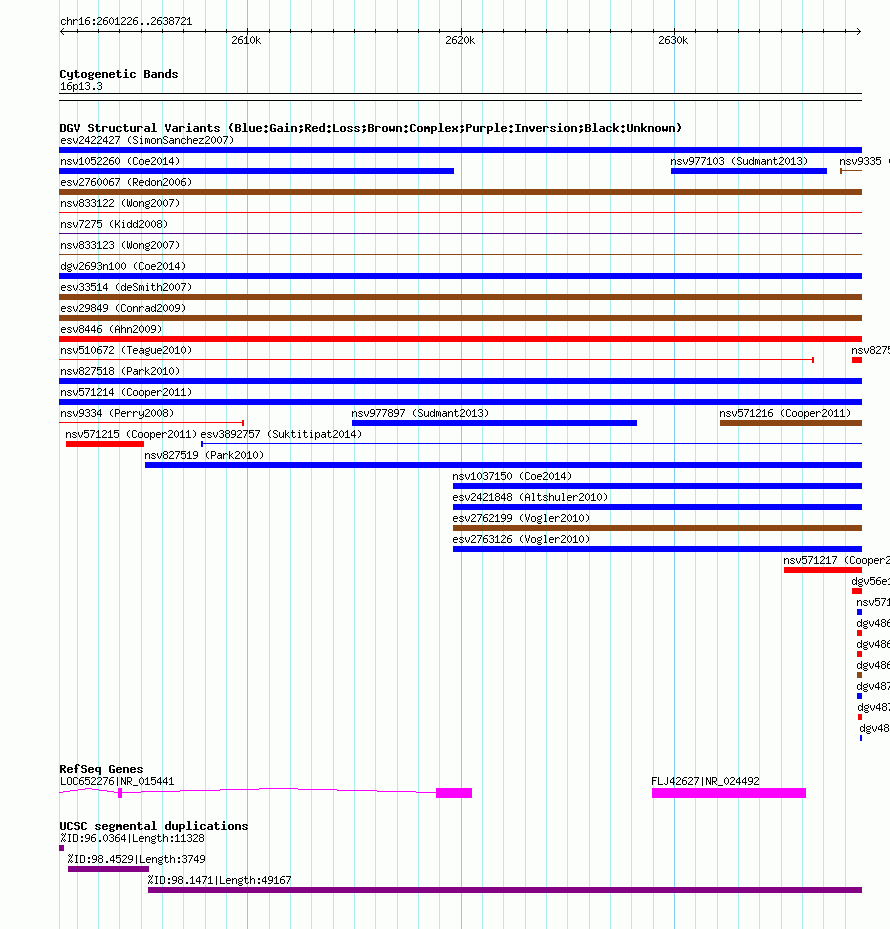Image resolution: width=890 pixels, height=929 pixels.
Task: Open the esv3892757 (Suktitipat2014) label
Action: pyautogui.click(x=281, y=434)
